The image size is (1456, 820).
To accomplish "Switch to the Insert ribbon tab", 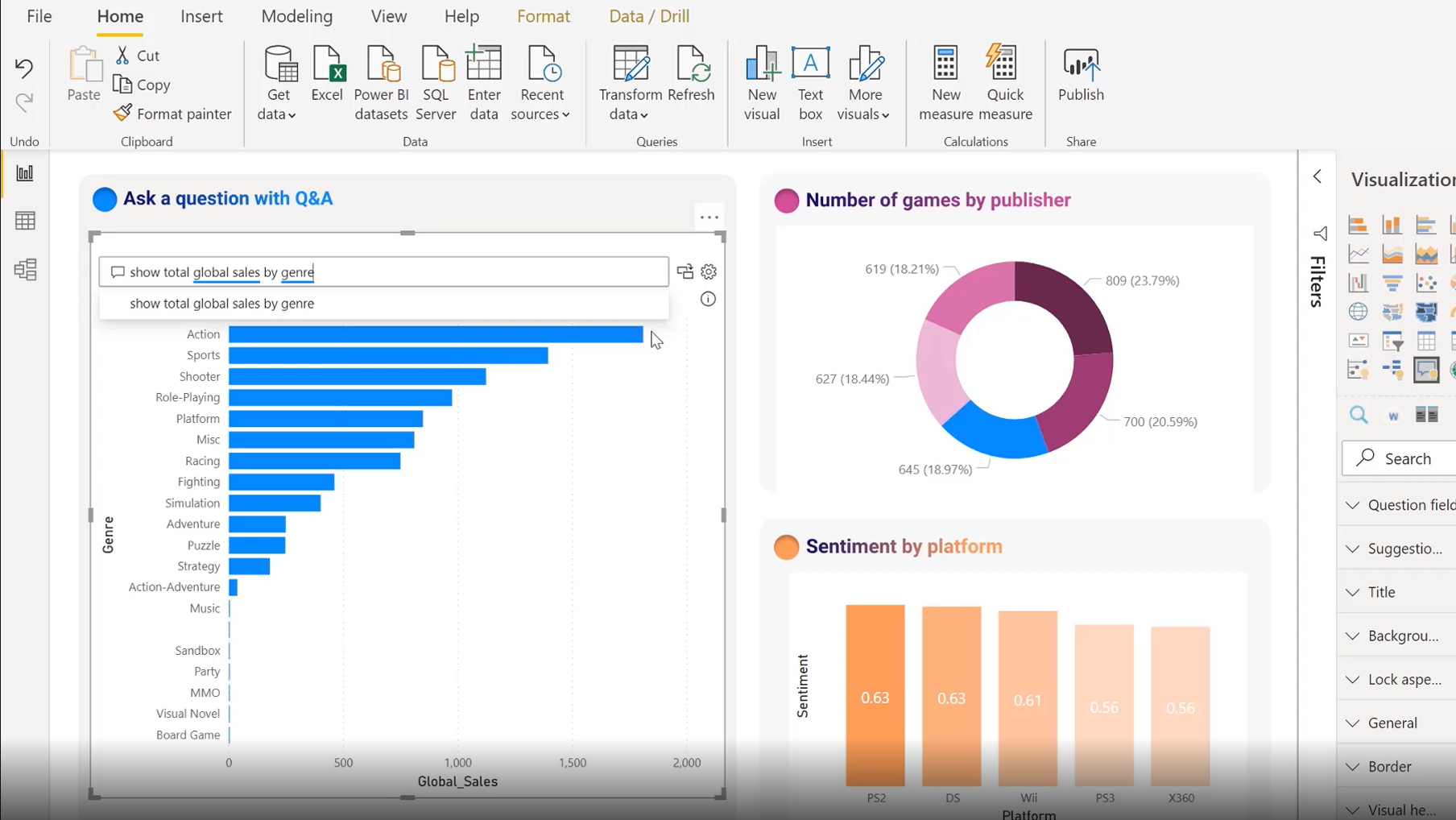I will pyautogui.click(x=201, y=16).
